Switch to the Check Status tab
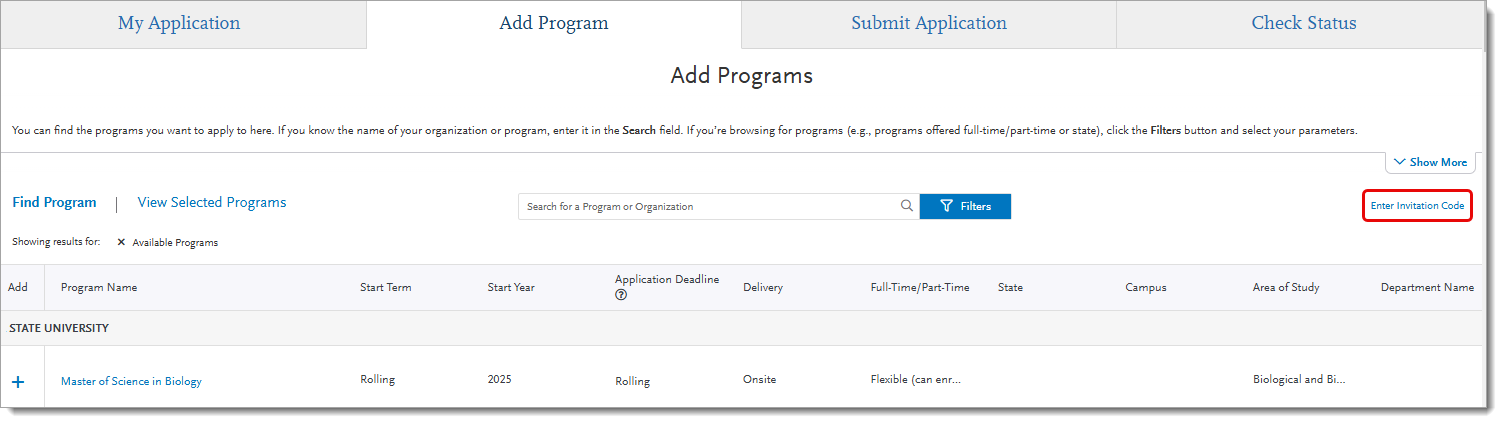The height and width of the screenshot is (423, 1502). (1303, 24)
